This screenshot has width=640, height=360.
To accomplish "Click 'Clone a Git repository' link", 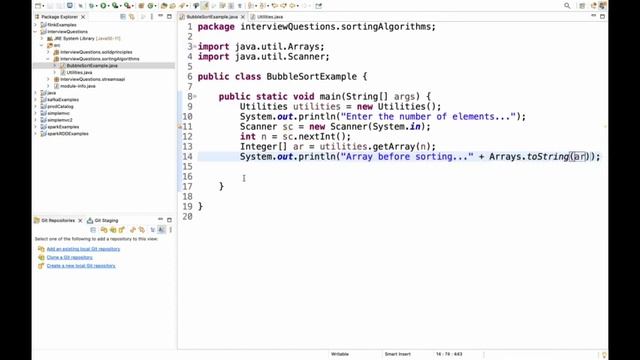I will 69,258.
